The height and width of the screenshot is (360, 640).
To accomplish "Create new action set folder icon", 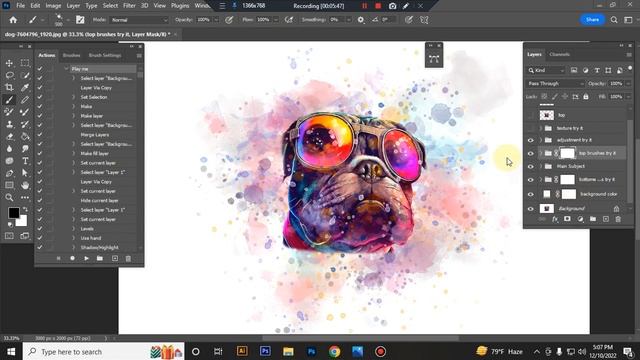I will point(100,258).
